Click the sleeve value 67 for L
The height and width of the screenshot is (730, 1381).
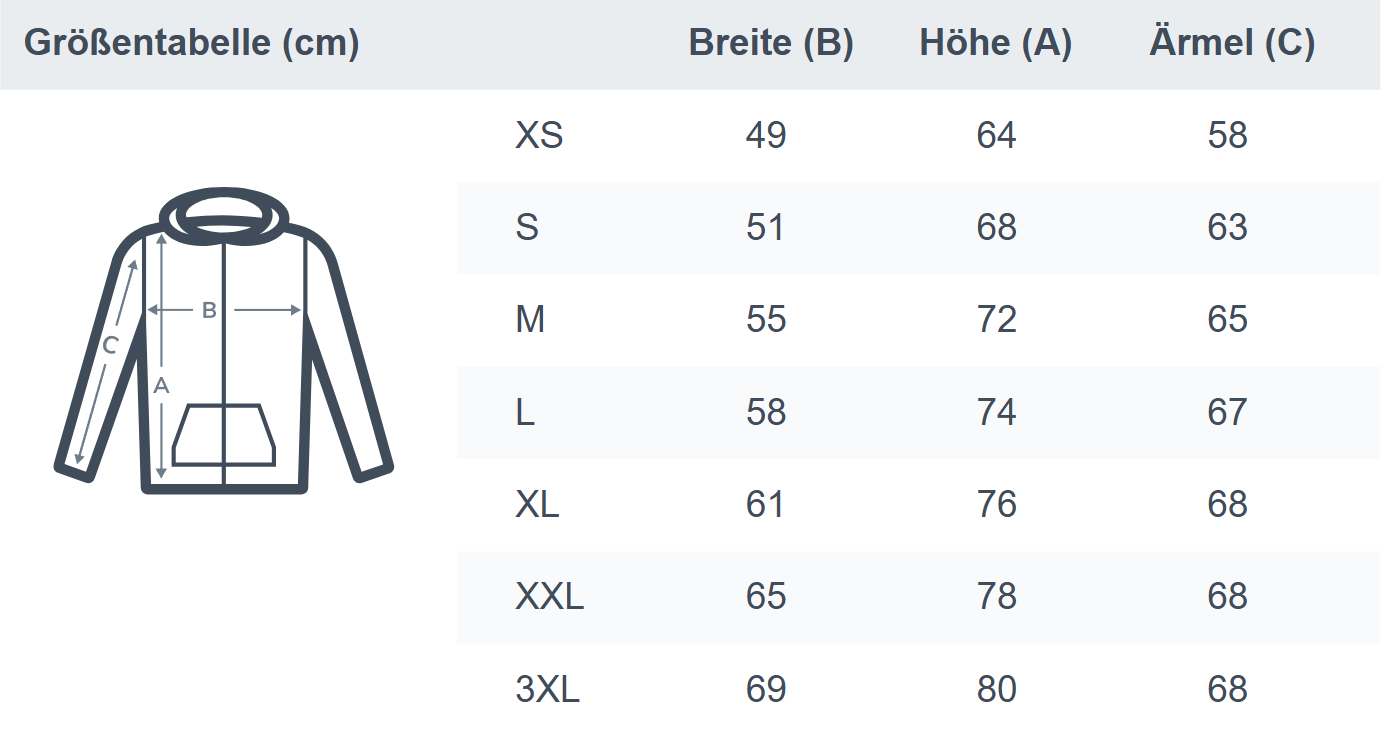tap(1227, 412)
